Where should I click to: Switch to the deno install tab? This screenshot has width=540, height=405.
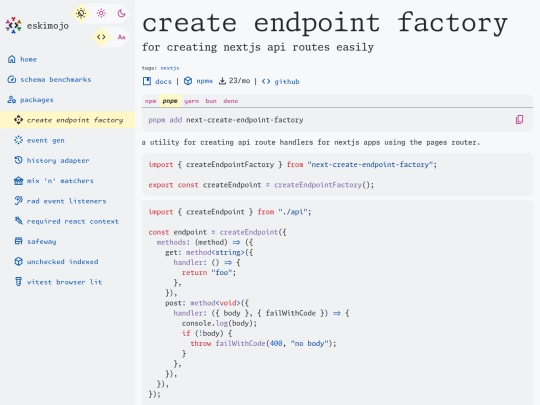point(231,101)
